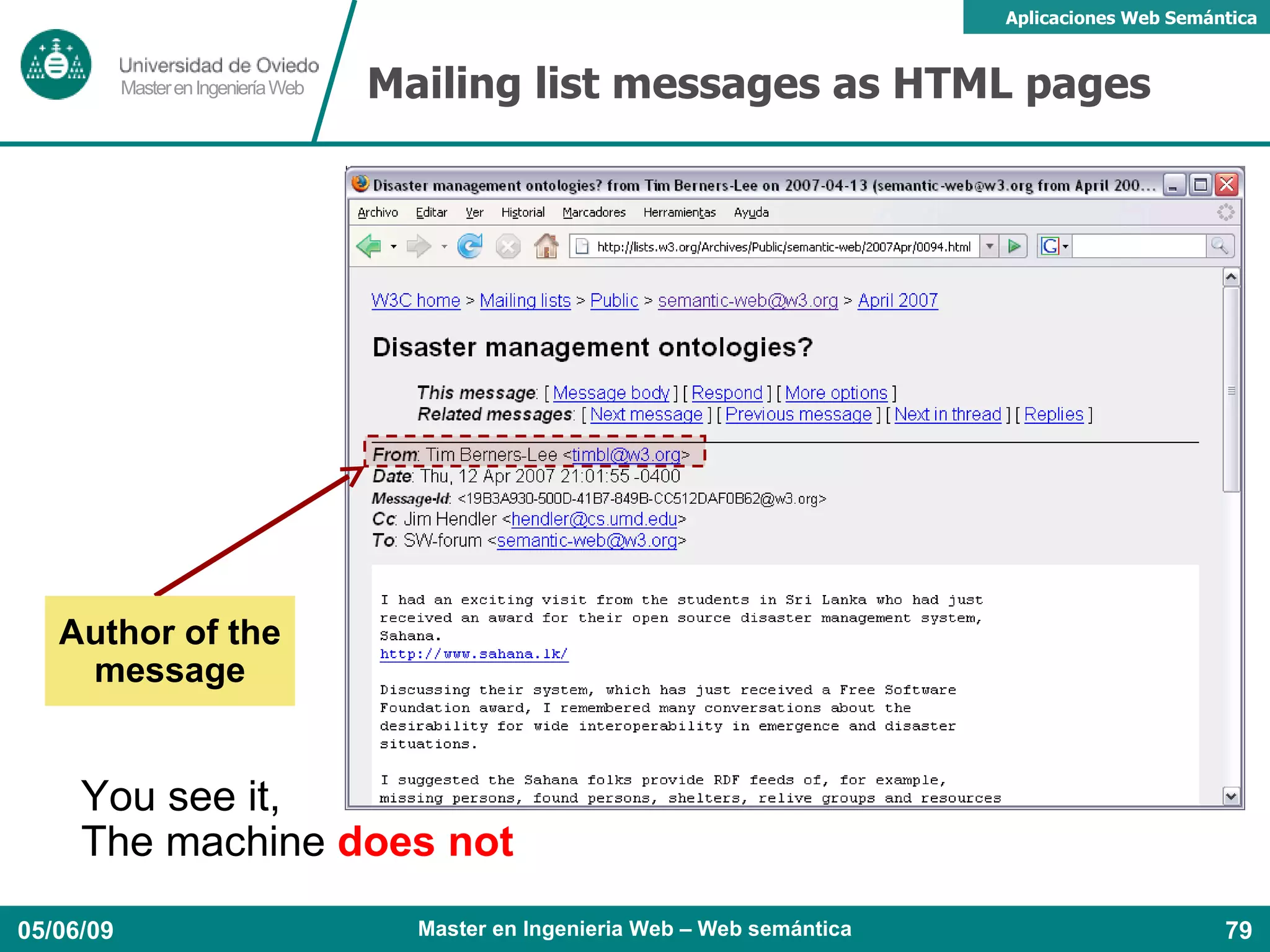Follow the timbl@w3.org email link
The height and width of the screenshot is (952, 1270).
(626, 455)
